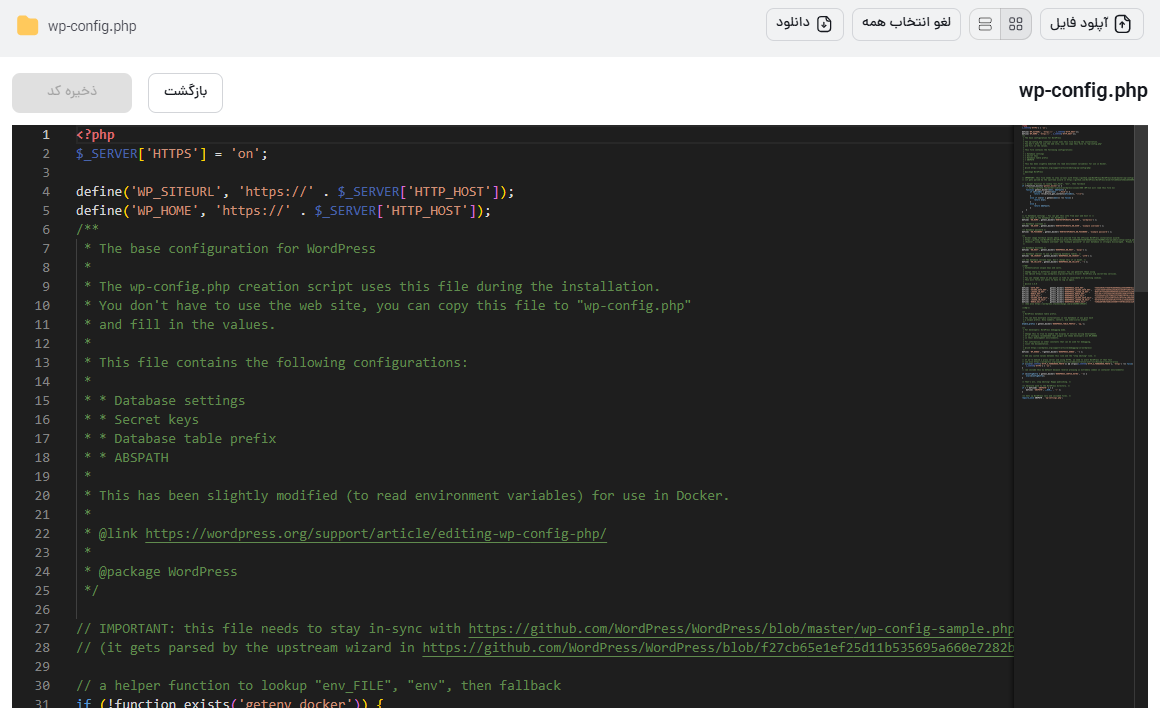Switch to grid view layout icon

(1016, 25)
